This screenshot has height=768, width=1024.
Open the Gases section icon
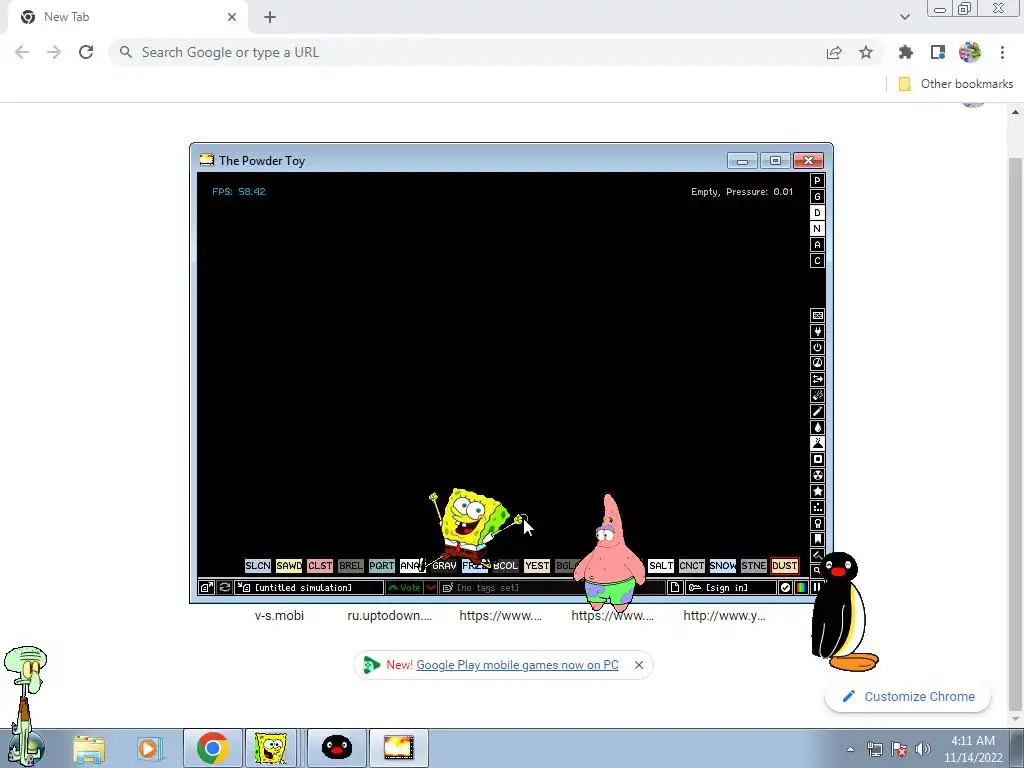pos(817,411)
